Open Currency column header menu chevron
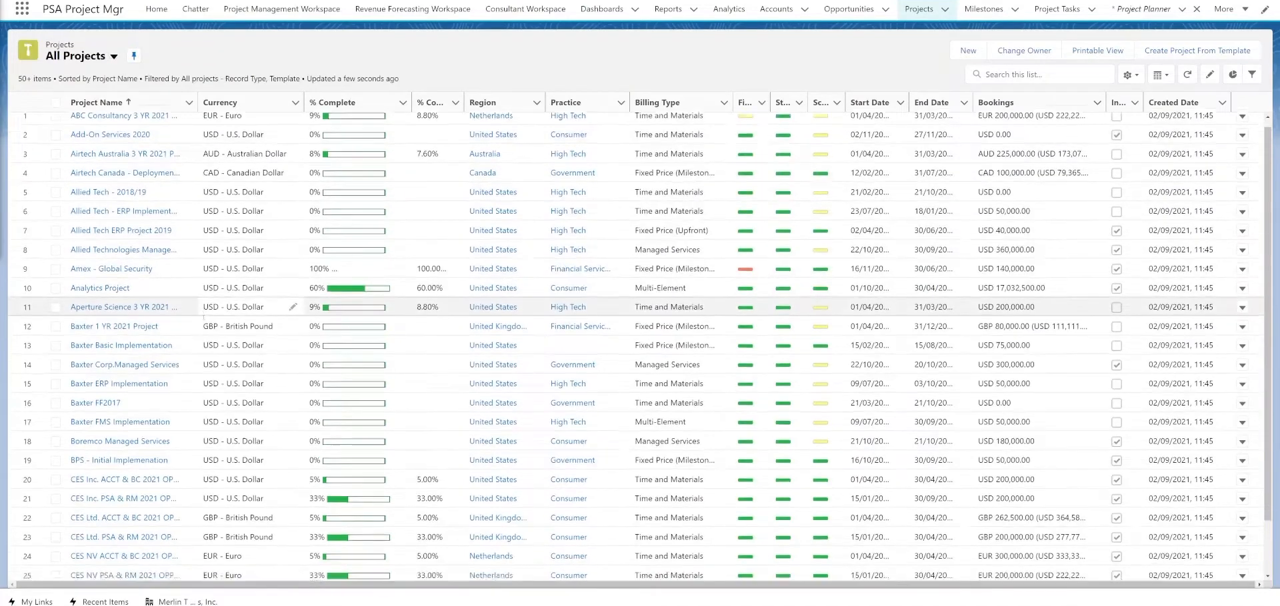1280x606 pixels. point(295,103)
